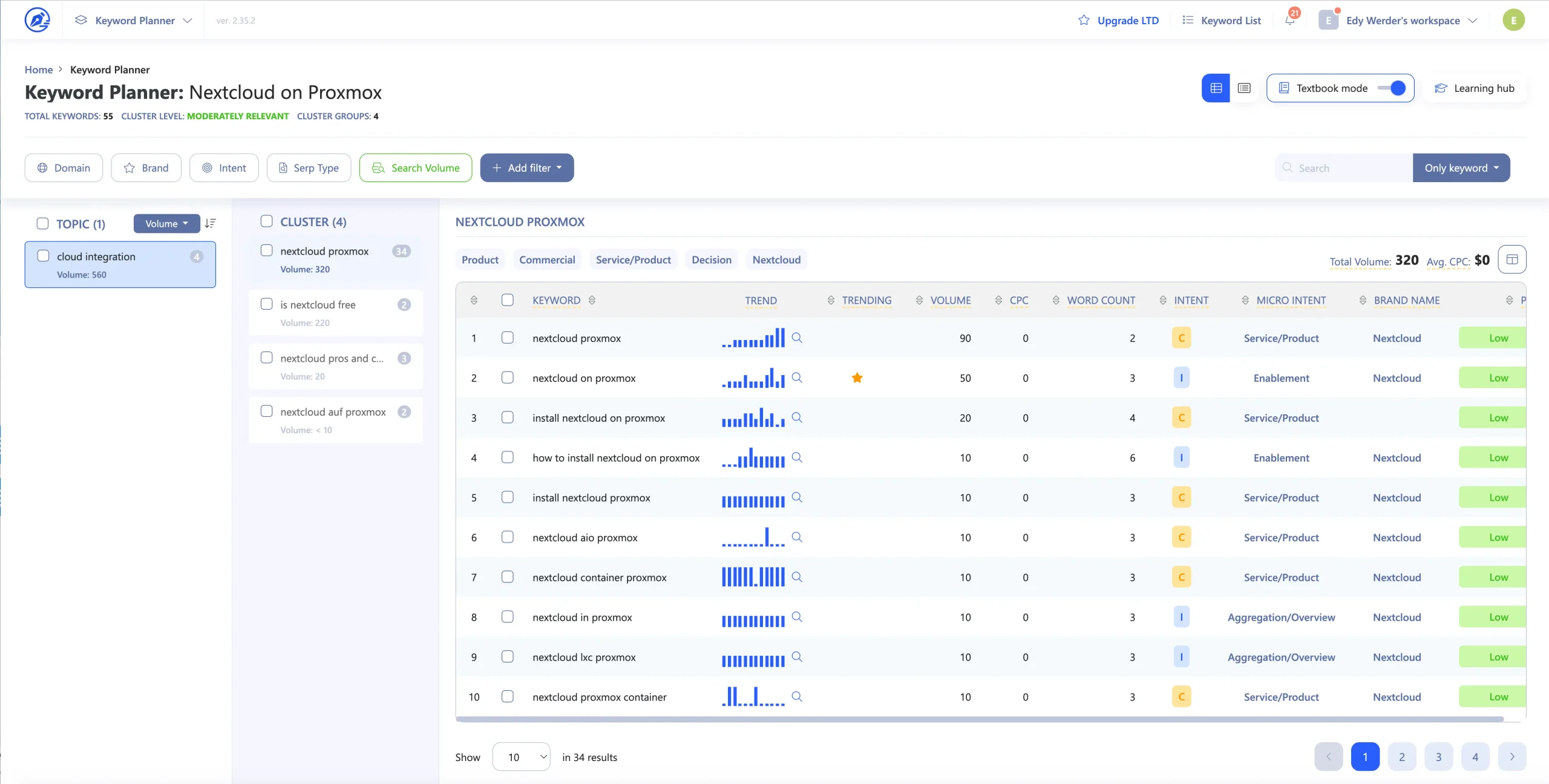Sort by Micro Intent column arrows
Image resolution: width=1549 pixels, height=784 pixels.
(x=1245, y=300)
